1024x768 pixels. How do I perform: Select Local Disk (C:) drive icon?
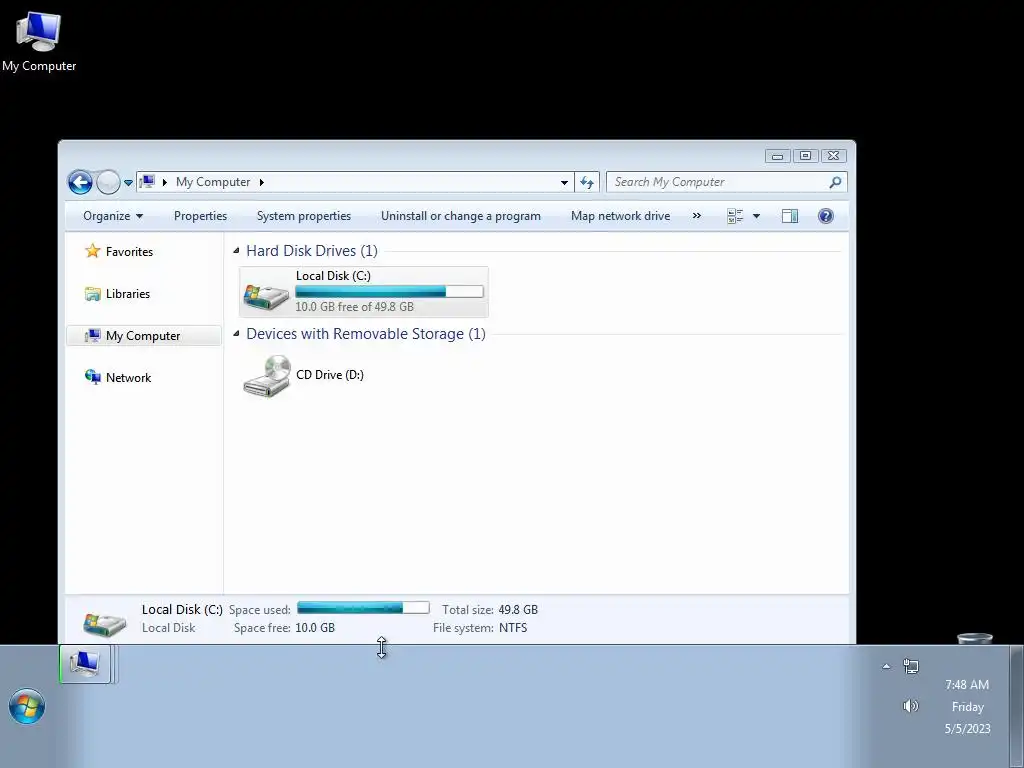pos(266,295)
